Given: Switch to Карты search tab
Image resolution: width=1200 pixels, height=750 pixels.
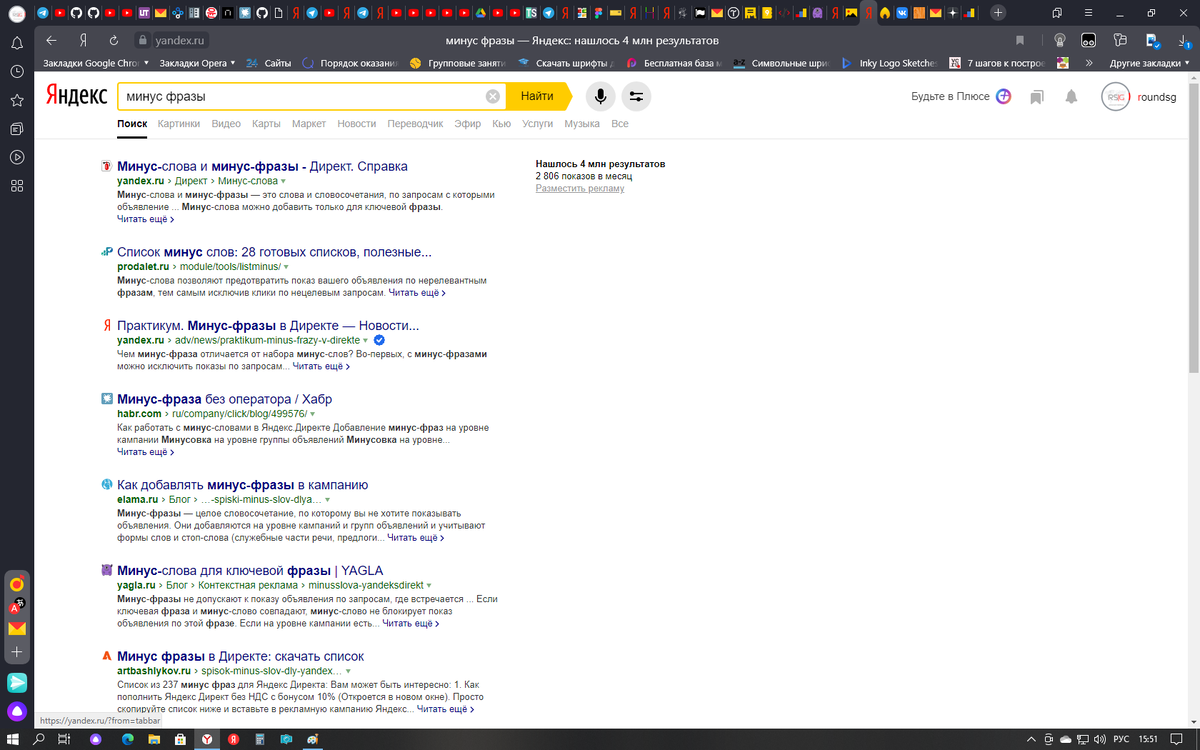Looking at the screenshot, I should coord(266,124).
